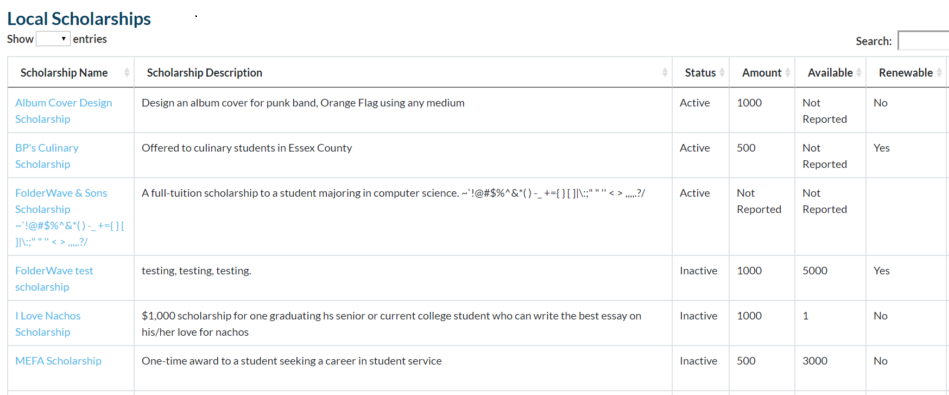Sort by Available column
The image size is (949, 395).
tap(830, 73)
